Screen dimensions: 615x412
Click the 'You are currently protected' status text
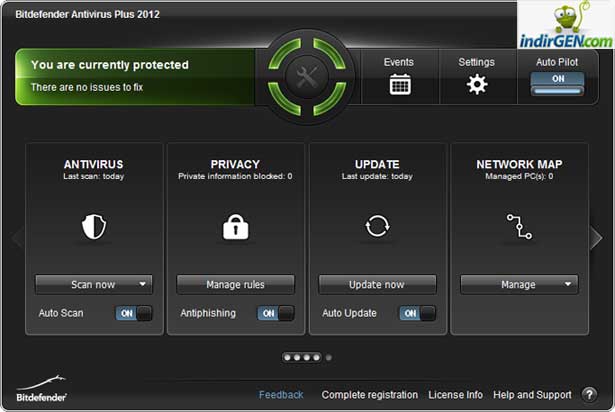click(x=110, y=65)
